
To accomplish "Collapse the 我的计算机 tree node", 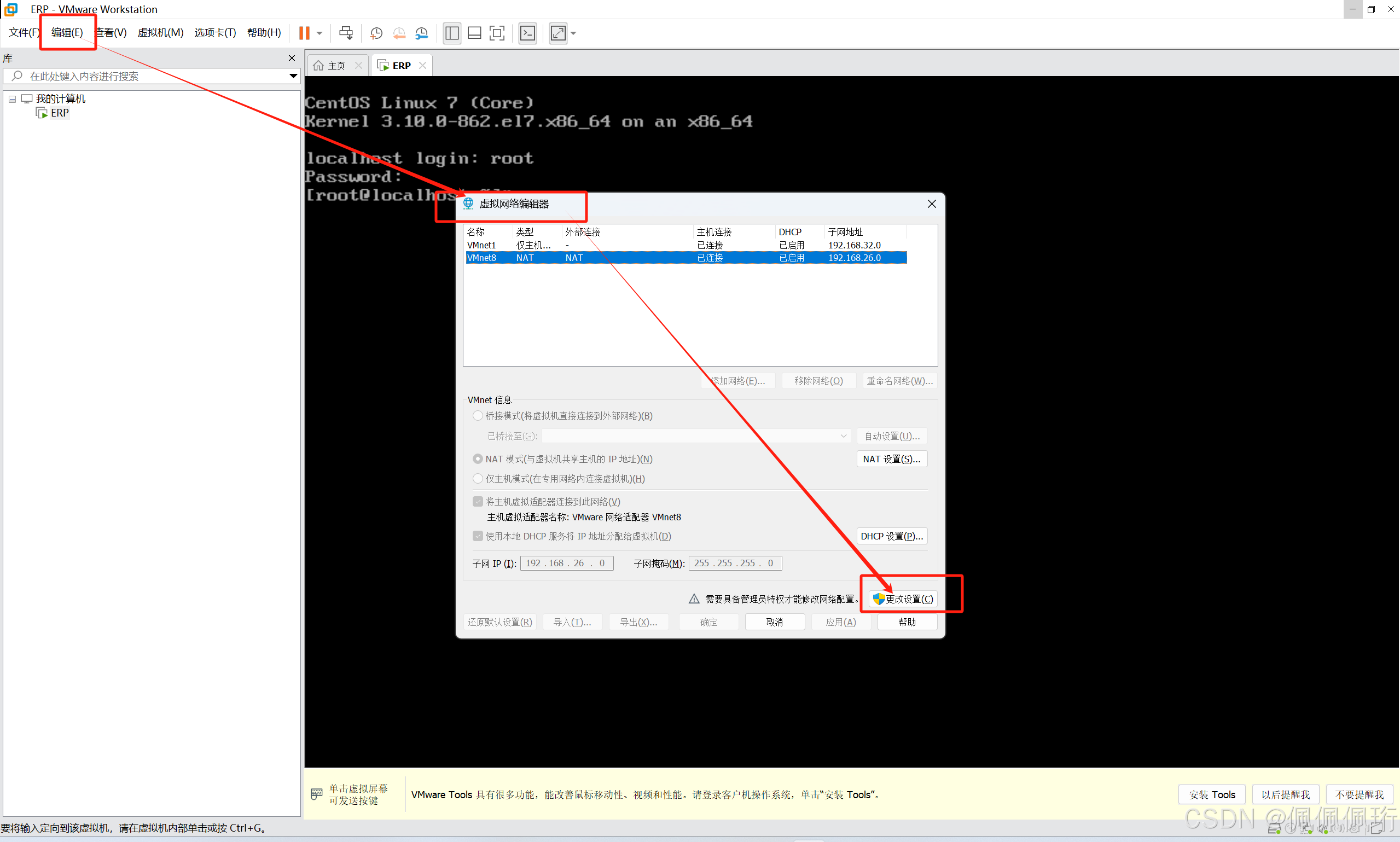I will [12, 98].
